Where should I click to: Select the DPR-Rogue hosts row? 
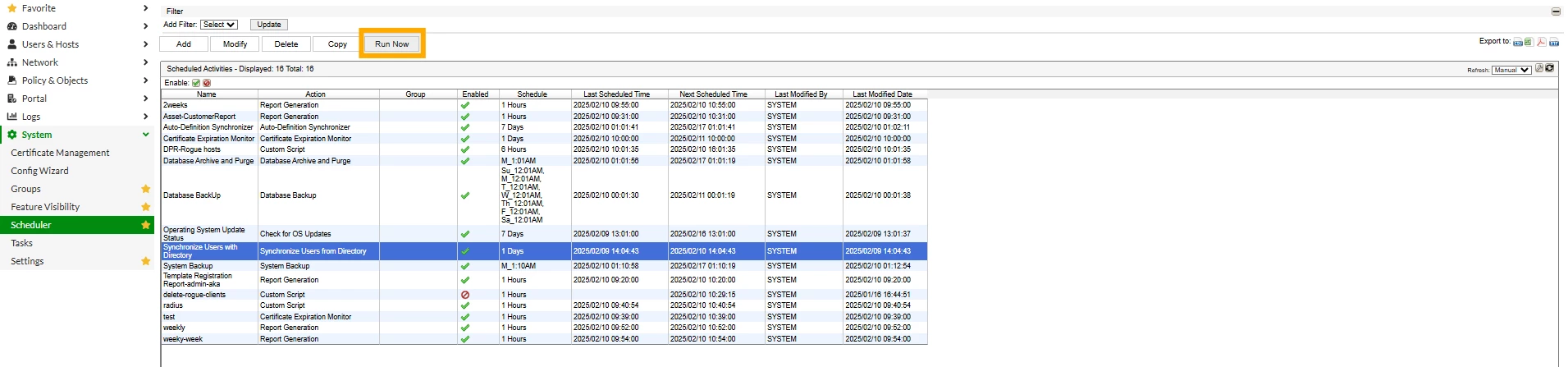point(544,149)
